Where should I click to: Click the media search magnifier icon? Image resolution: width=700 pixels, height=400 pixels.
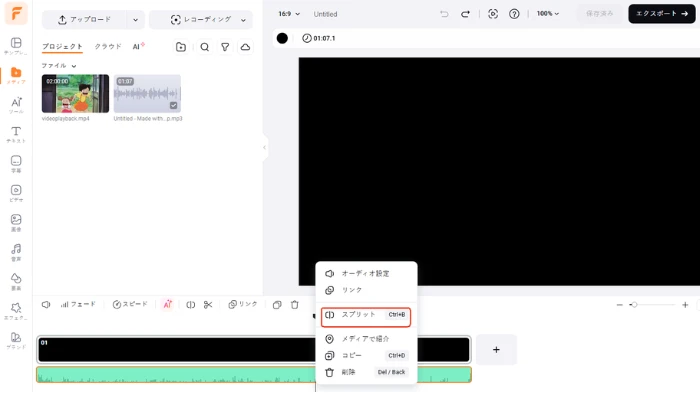[204, 47]
